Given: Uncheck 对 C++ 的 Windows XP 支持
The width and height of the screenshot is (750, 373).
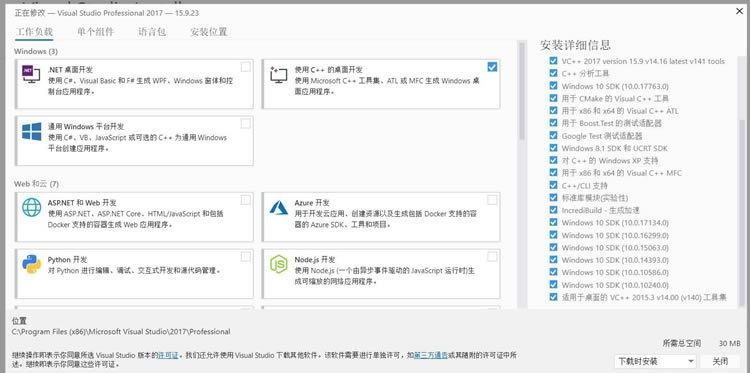Looking at the screenshot, I should 553,161.
